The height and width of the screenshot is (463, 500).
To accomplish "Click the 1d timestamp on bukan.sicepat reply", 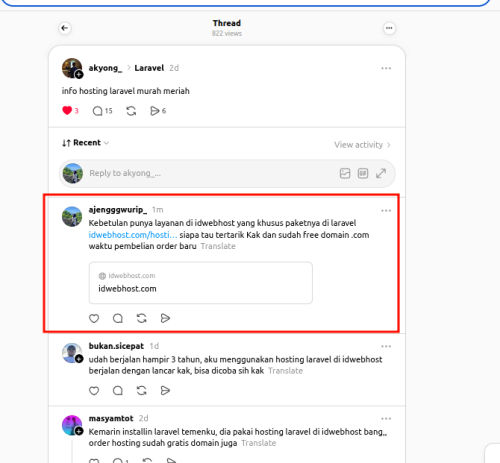I will pyautogui.click(x=154, y=346).
